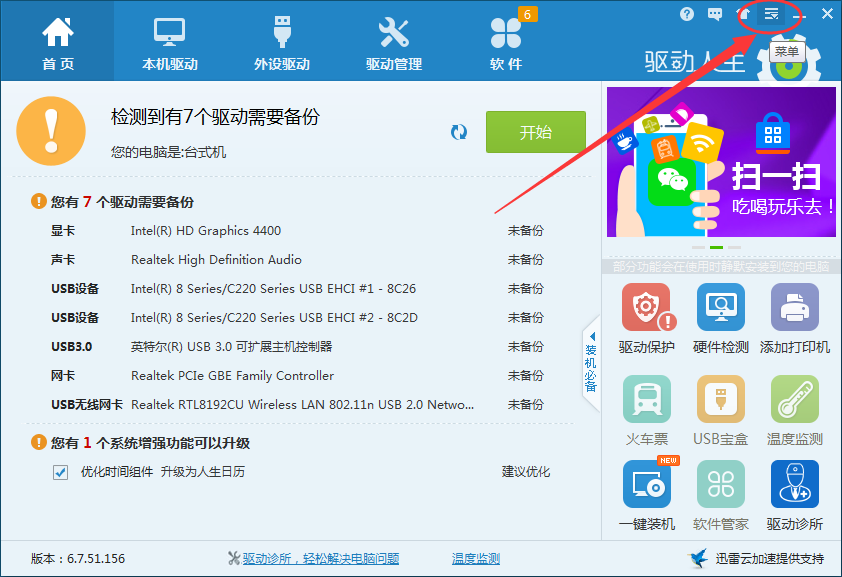The image size is (842, 577).
Task: Click the orange 6 software badge
Action: point(527,14)
